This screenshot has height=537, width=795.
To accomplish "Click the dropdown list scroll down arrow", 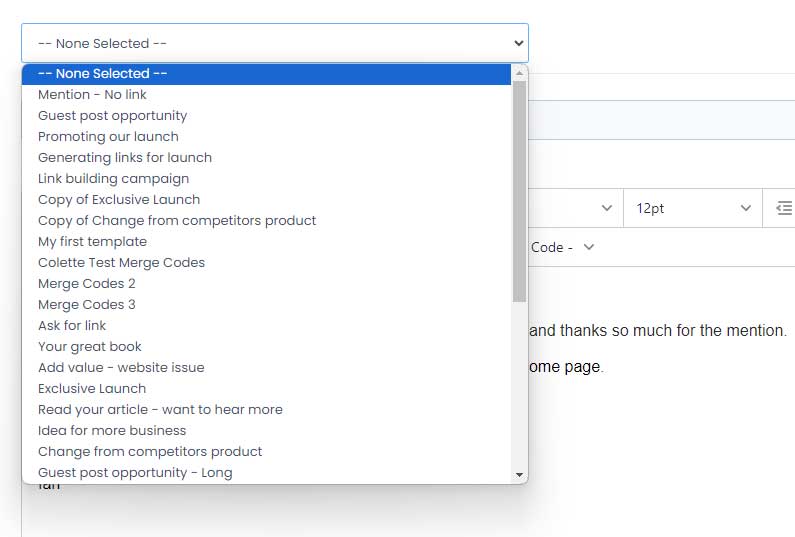I will click(x=519, y=475).
